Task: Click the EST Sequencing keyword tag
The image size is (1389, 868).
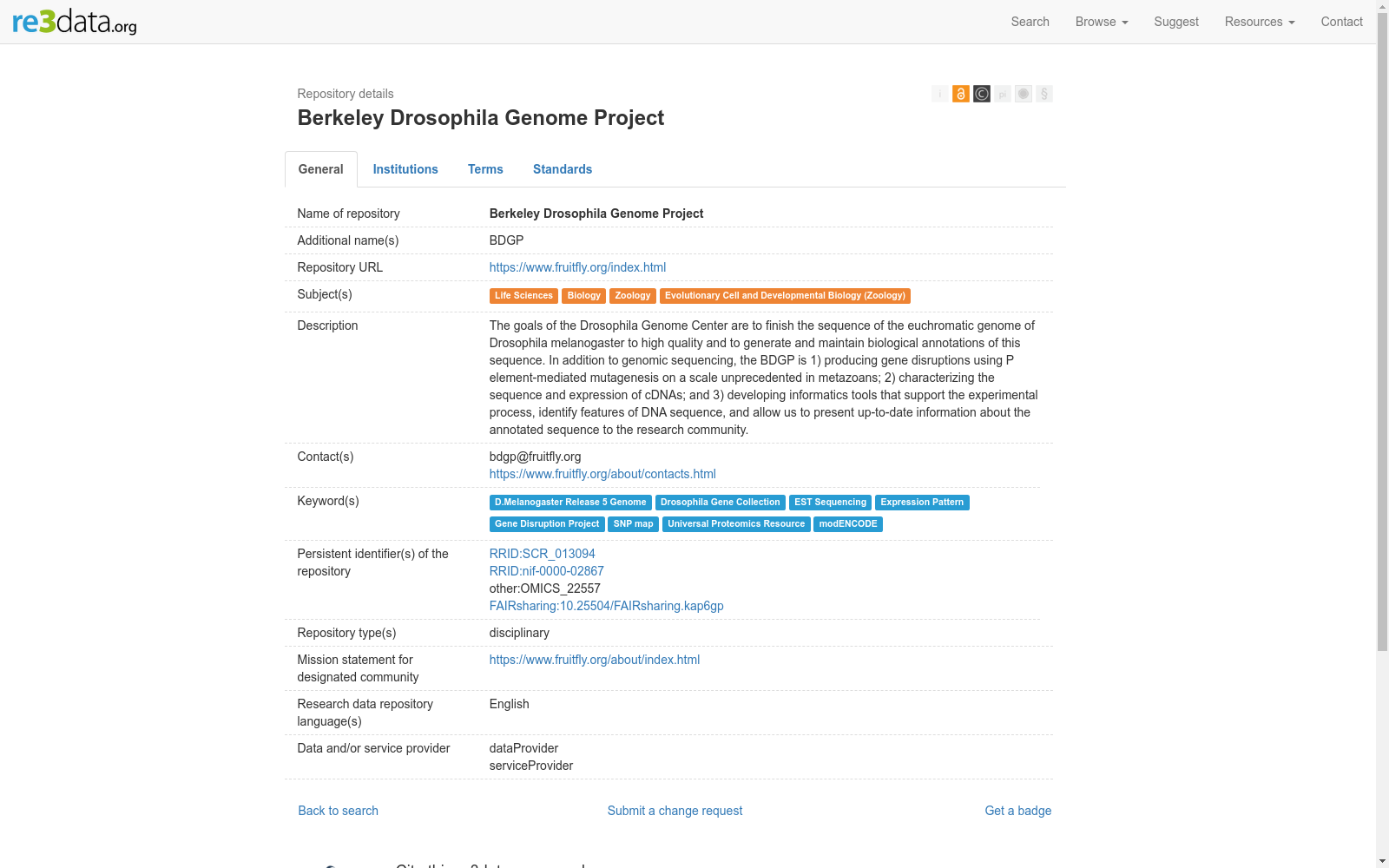Action: [830, 503]
